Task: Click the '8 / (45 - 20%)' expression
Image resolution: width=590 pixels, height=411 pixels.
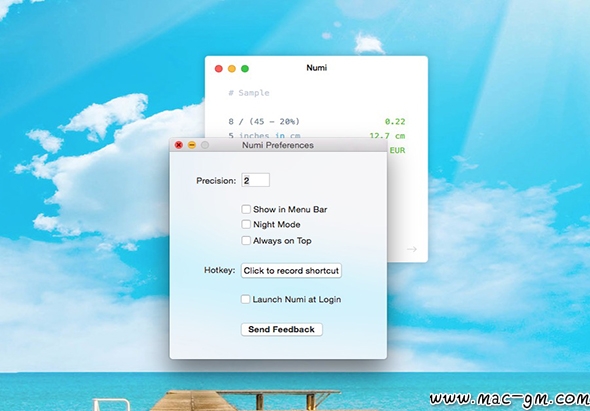Action: pyautogui.click(x=264, y=122)
